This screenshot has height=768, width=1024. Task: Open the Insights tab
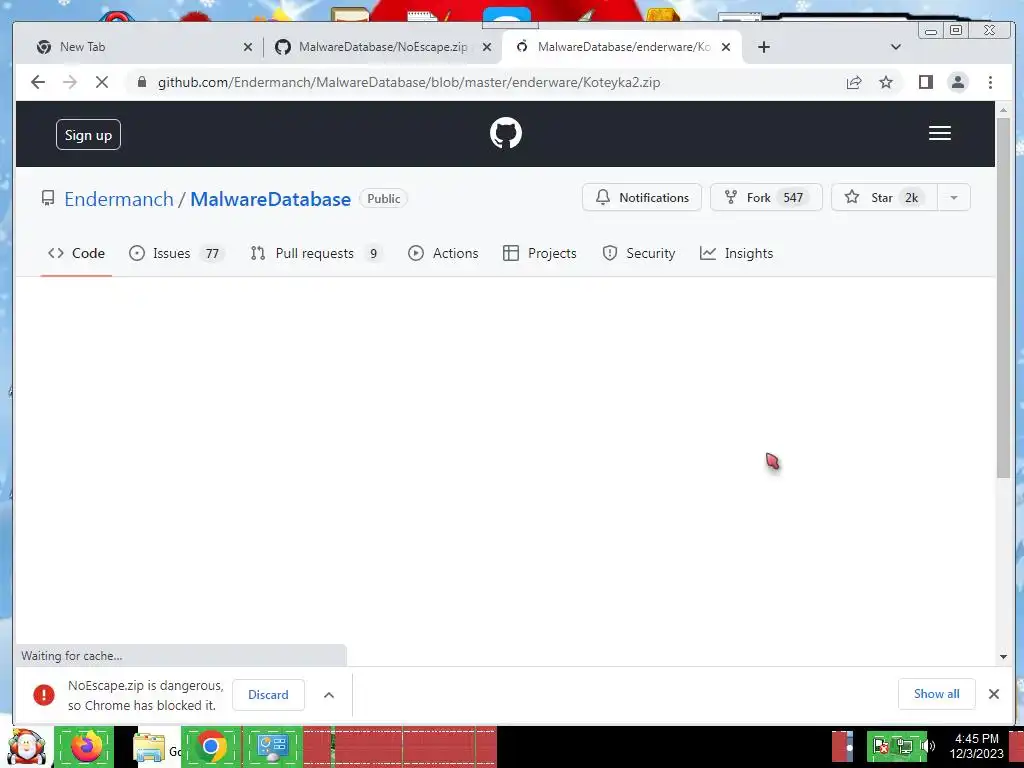click(x=737, y=253)
